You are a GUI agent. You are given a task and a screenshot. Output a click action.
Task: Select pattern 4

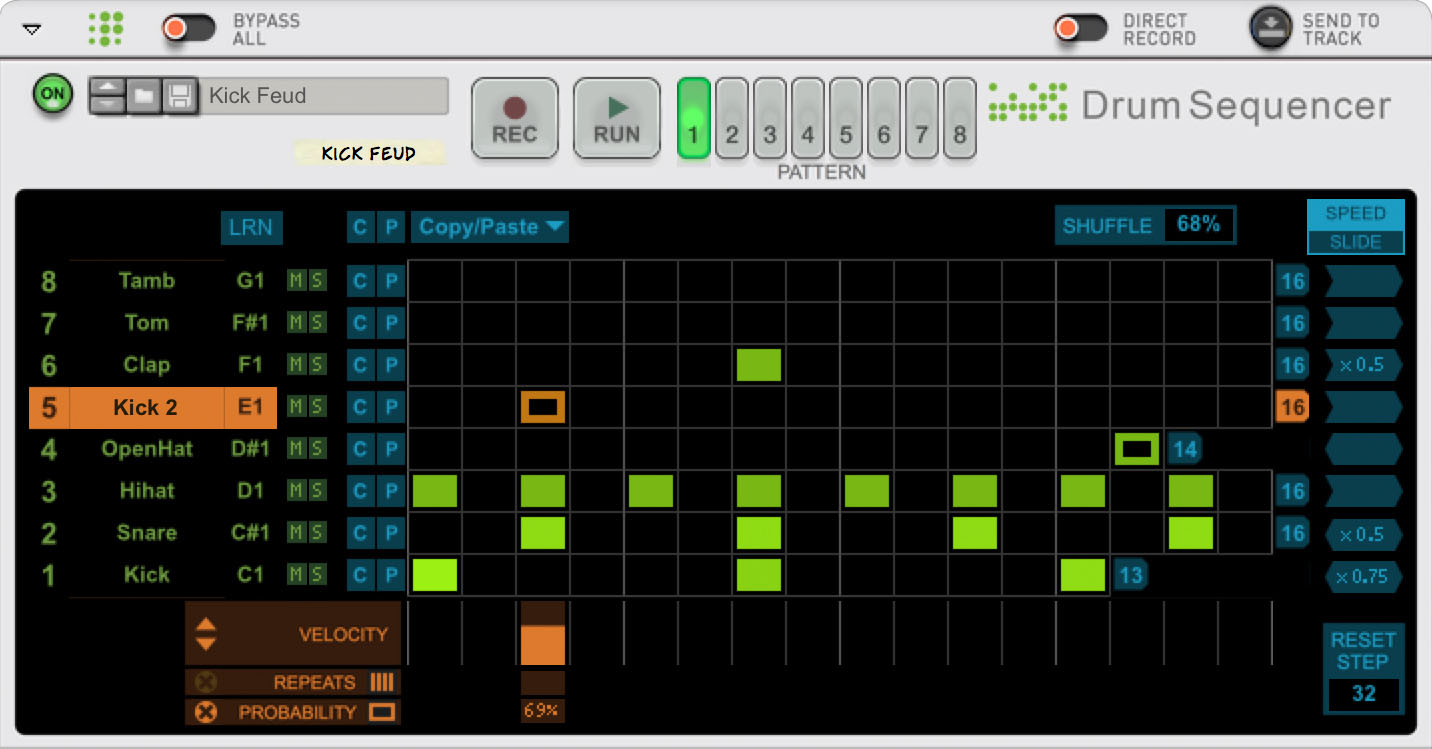pyautogui.click(x=807, y=119)
